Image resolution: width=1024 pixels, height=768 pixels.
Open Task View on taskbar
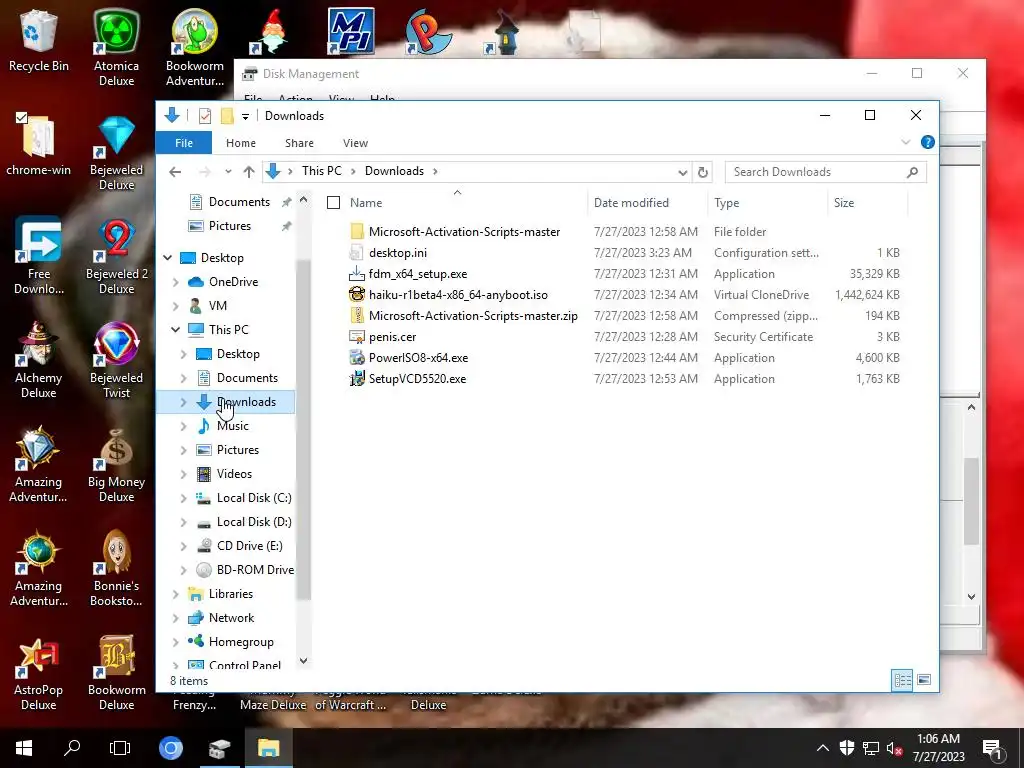[x=120, y=748]
